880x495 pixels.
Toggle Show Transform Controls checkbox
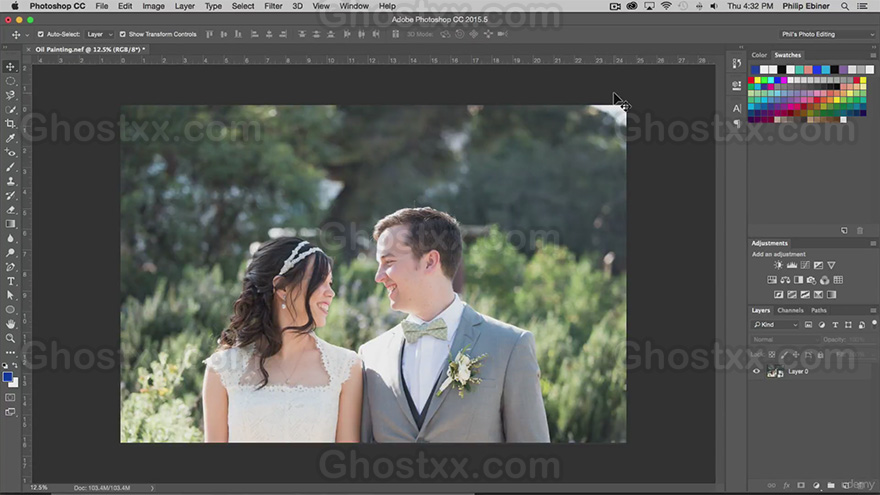coord(122,34)
